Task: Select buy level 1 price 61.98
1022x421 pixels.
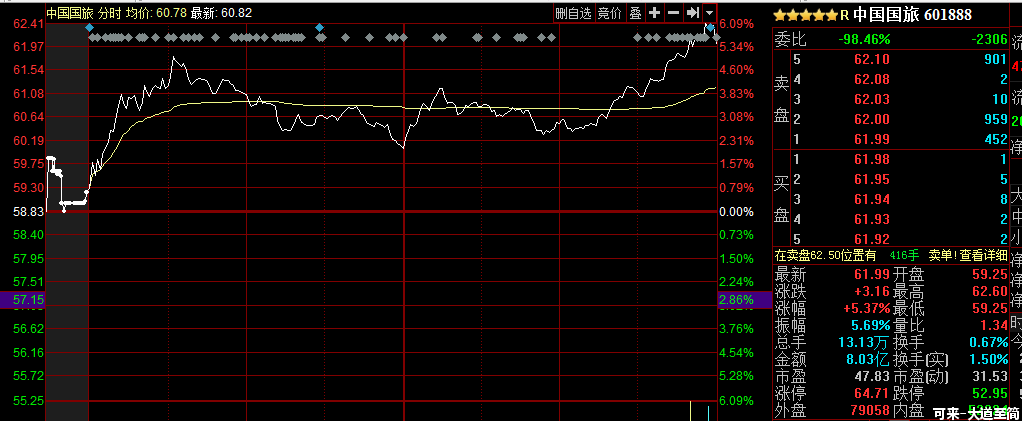Action: tap(871, 159)
